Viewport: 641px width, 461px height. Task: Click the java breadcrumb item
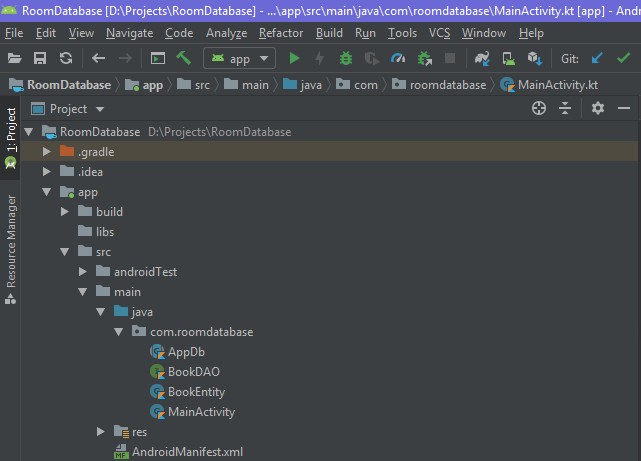tap(303, 85)
